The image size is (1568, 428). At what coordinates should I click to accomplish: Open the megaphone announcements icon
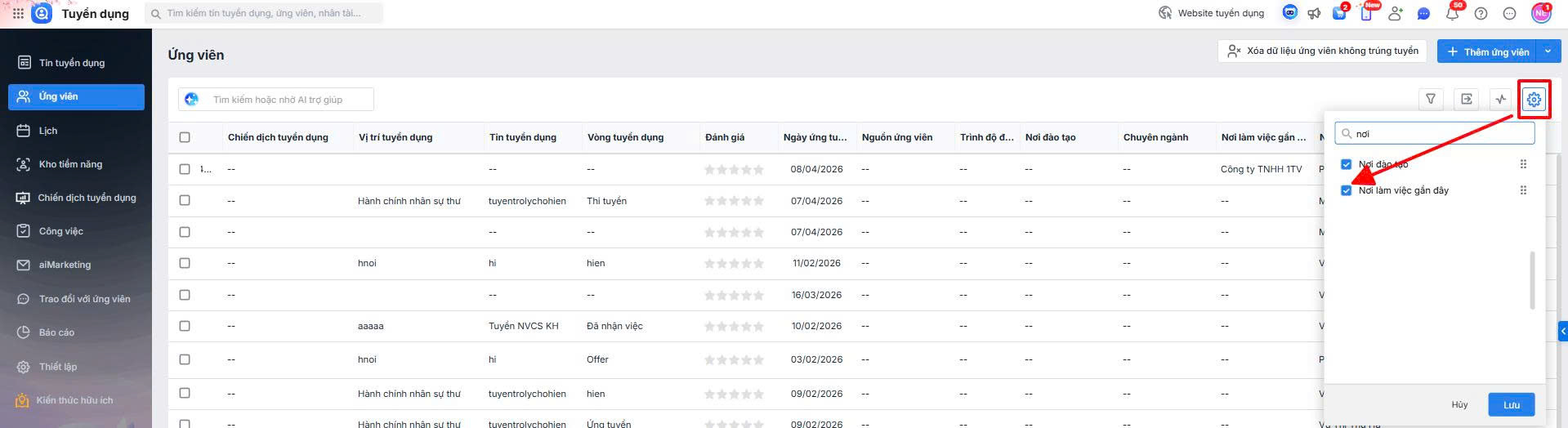[x=1314, y=13]
